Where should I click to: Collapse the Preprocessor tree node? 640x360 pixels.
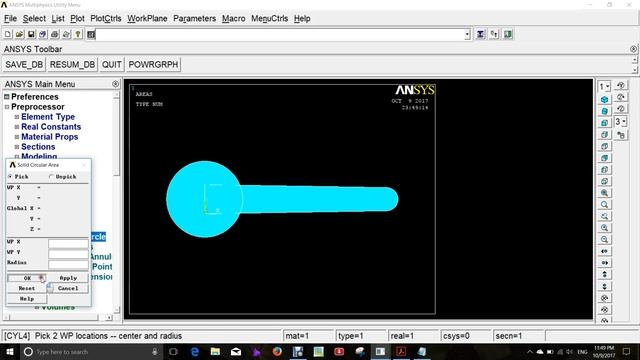[x=7, y=107]
